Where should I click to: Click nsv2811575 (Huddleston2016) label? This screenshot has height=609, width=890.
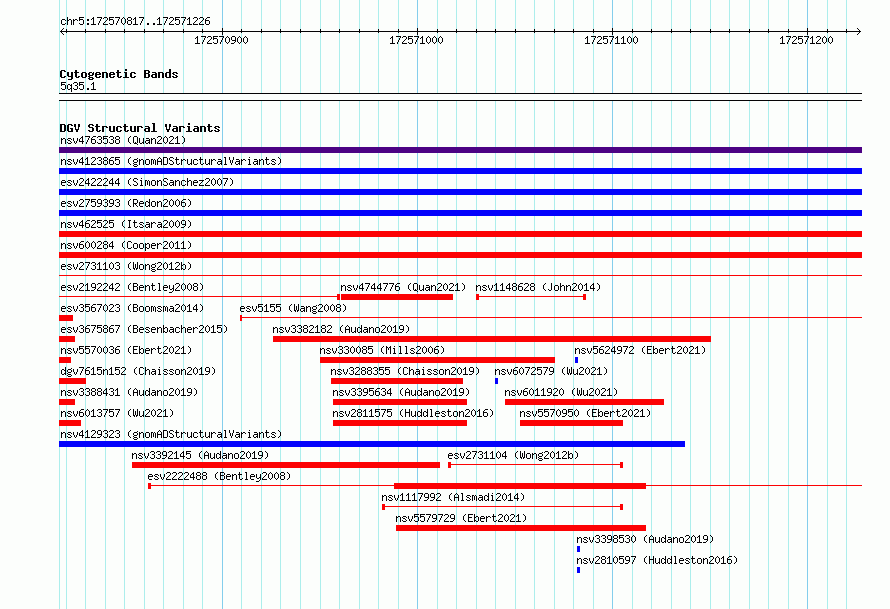[413, 413]
